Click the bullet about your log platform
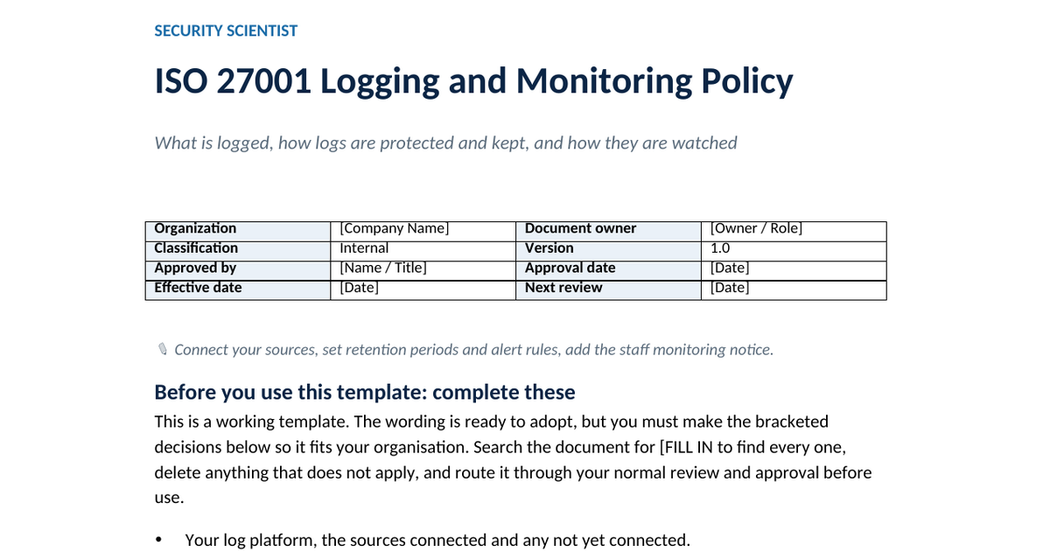Screen dimensions: 1050x551 (x=437, y=540)
